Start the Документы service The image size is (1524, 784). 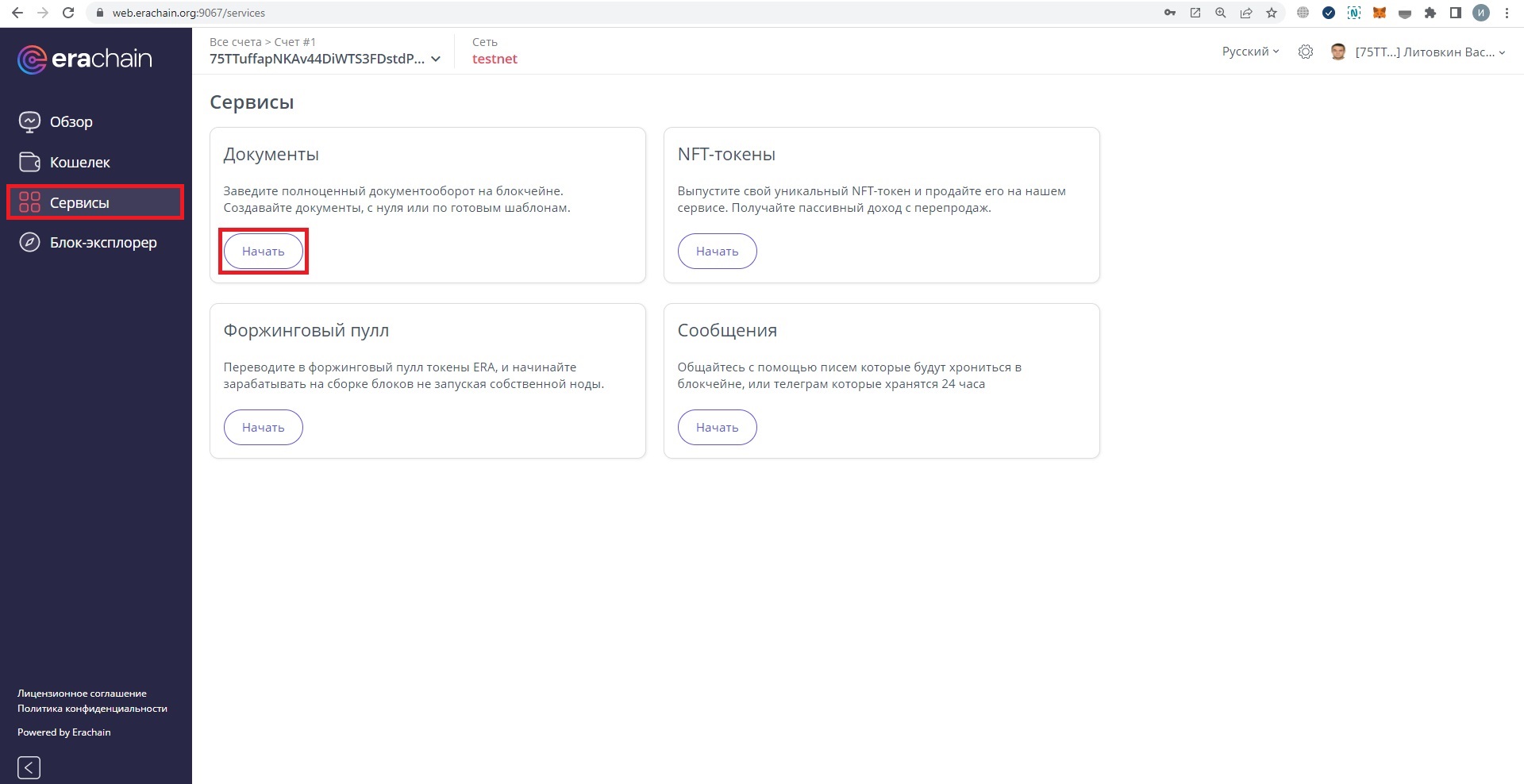(x=263, y=252)
